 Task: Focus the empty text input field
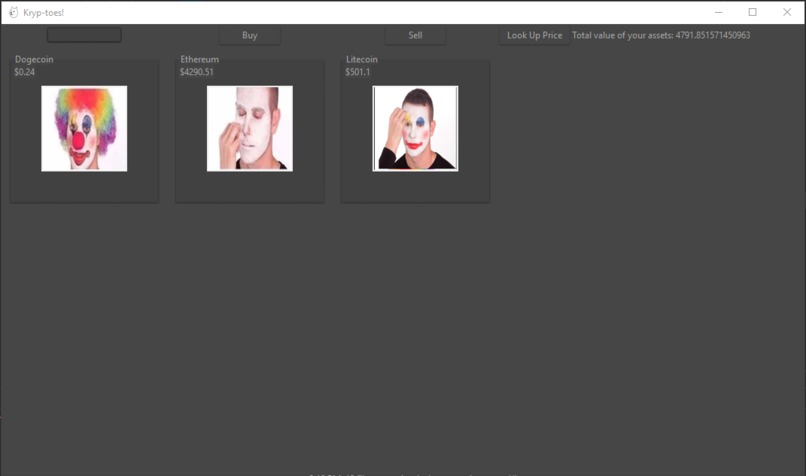point(84,35)
